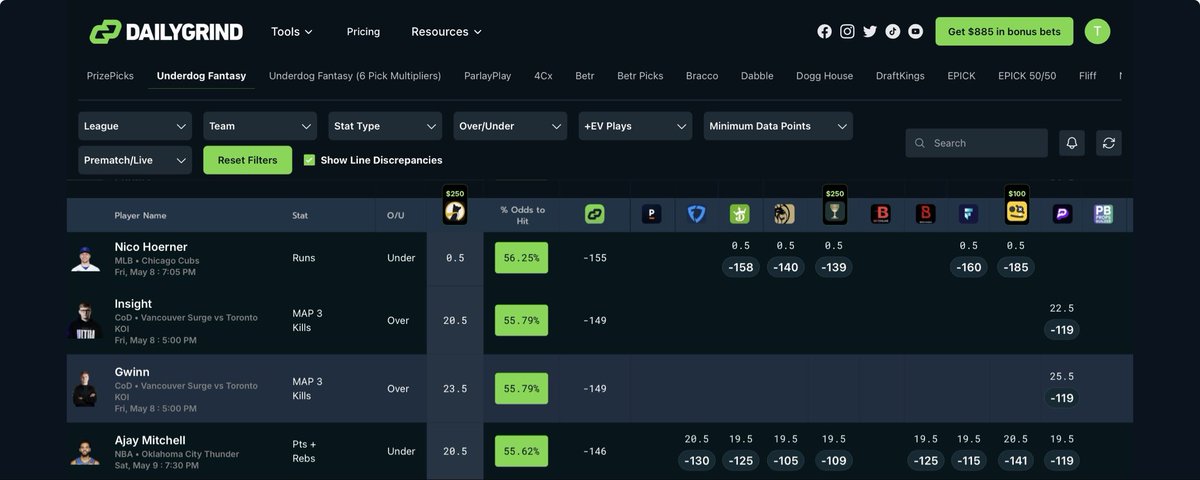This screenshot has width=1200, height=480.
Task: Open the Minimum Data Points dropdown
Action: 778,126
